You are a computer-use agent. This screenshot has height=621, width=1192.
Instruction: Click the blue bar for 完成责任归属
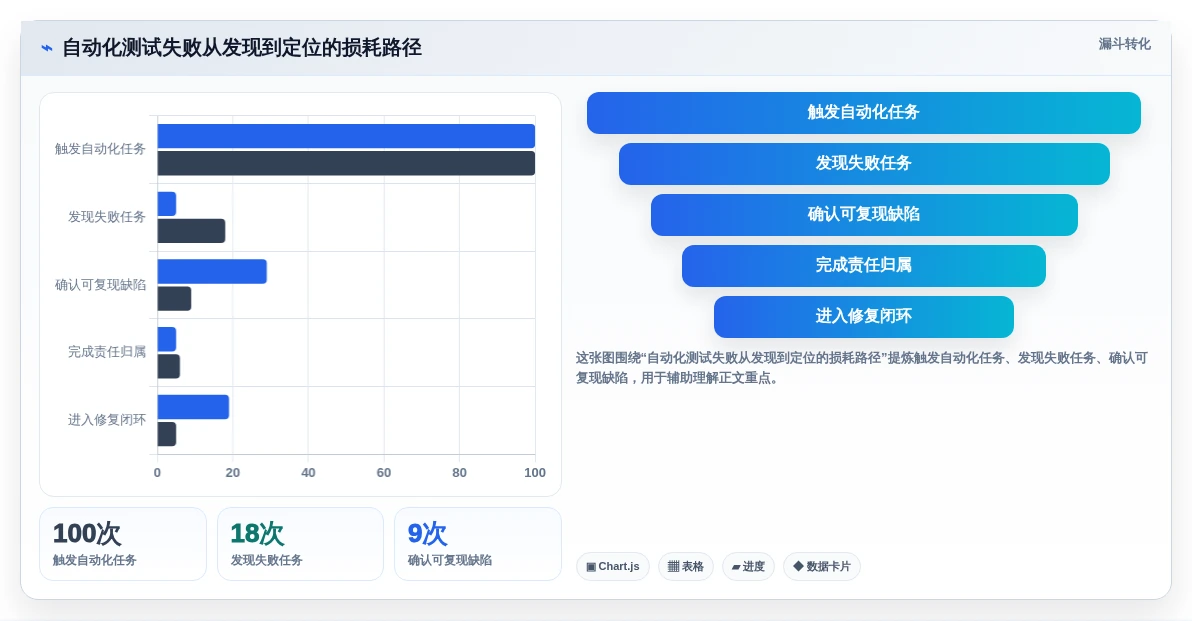166,339
